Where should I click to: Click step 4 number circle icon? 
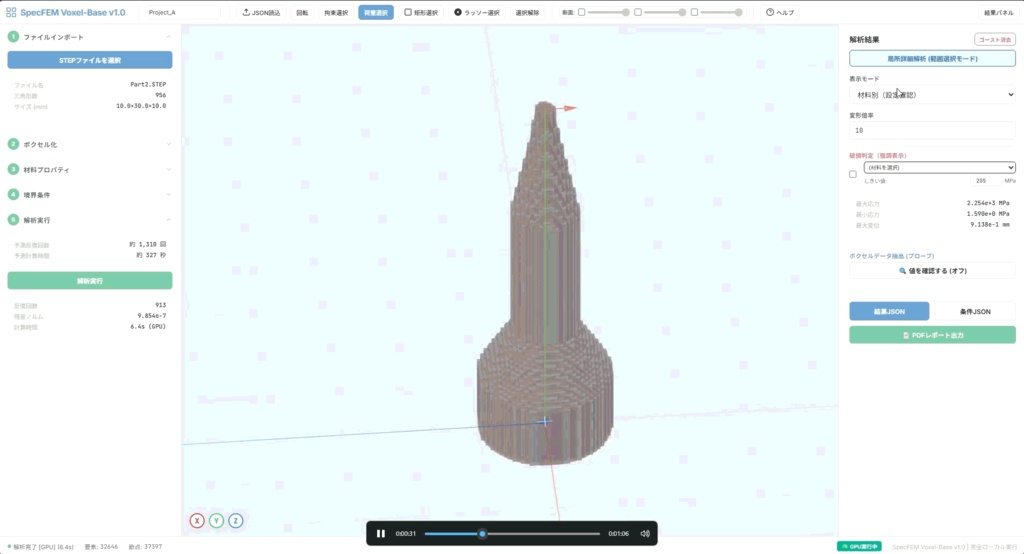(x=13, y=195)
